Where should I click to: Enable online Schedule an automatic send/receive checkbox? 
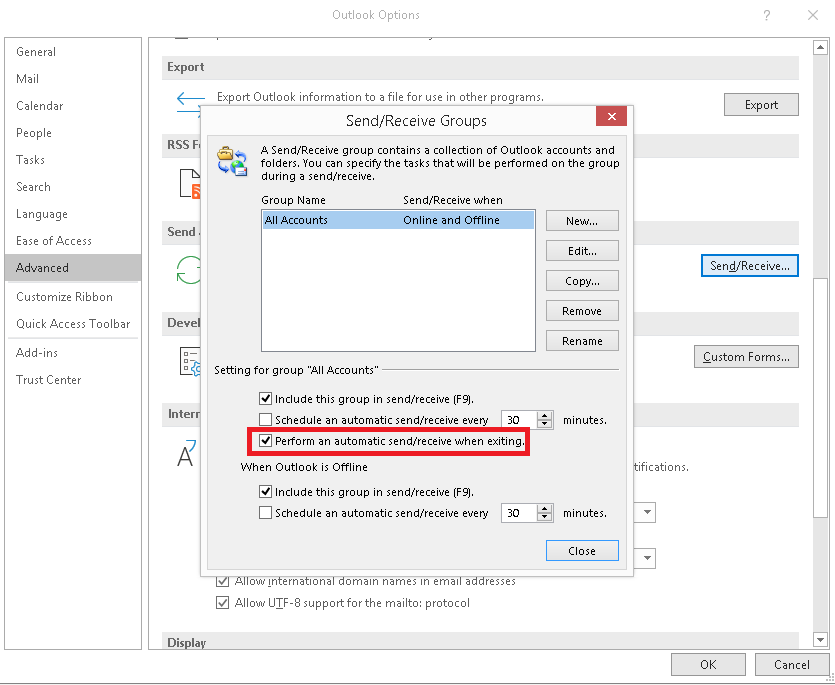265,420
